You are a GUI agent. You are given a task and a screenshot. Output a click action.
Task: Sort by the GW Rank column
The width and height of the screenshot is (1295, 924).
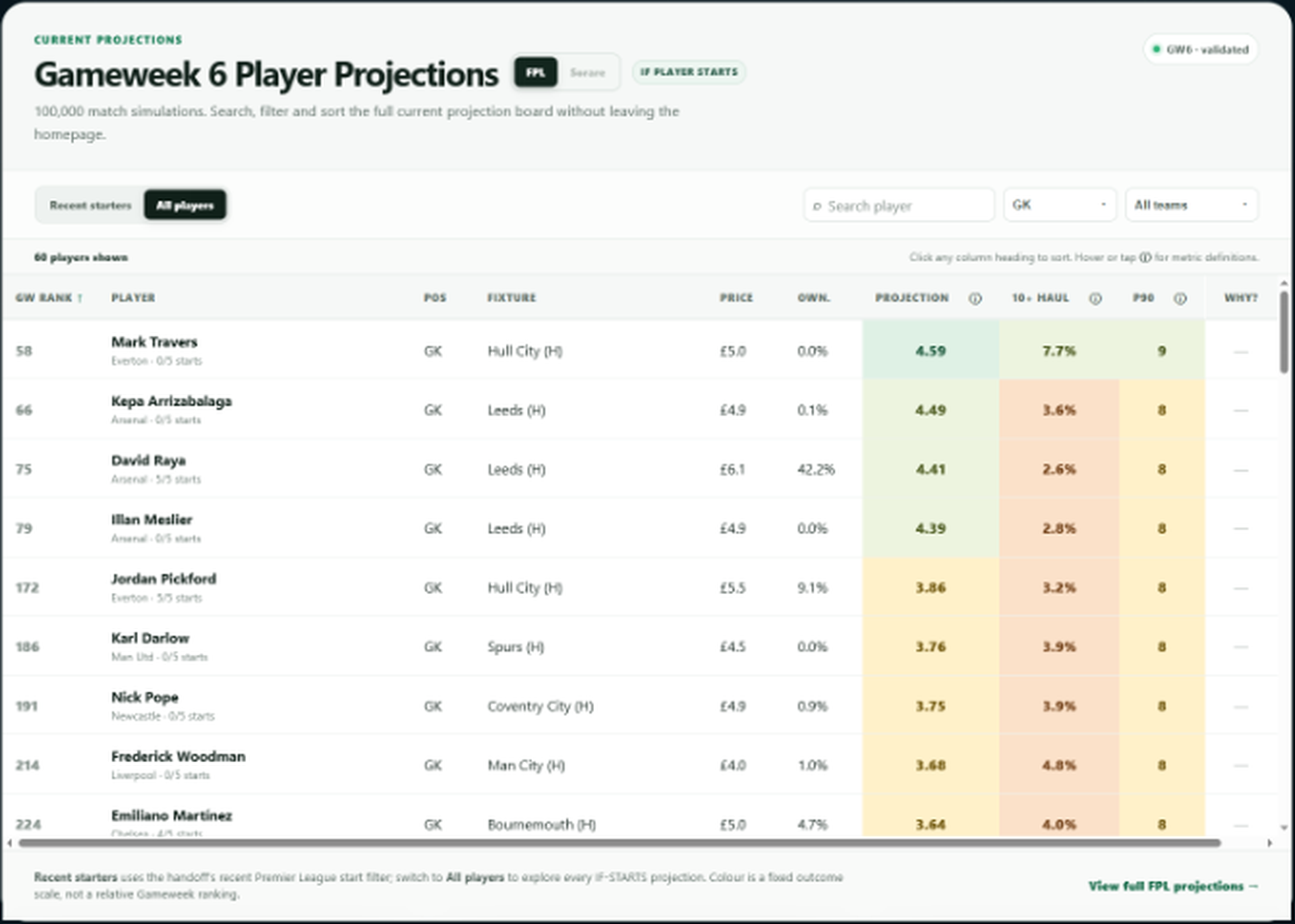(x=49, y=298)
